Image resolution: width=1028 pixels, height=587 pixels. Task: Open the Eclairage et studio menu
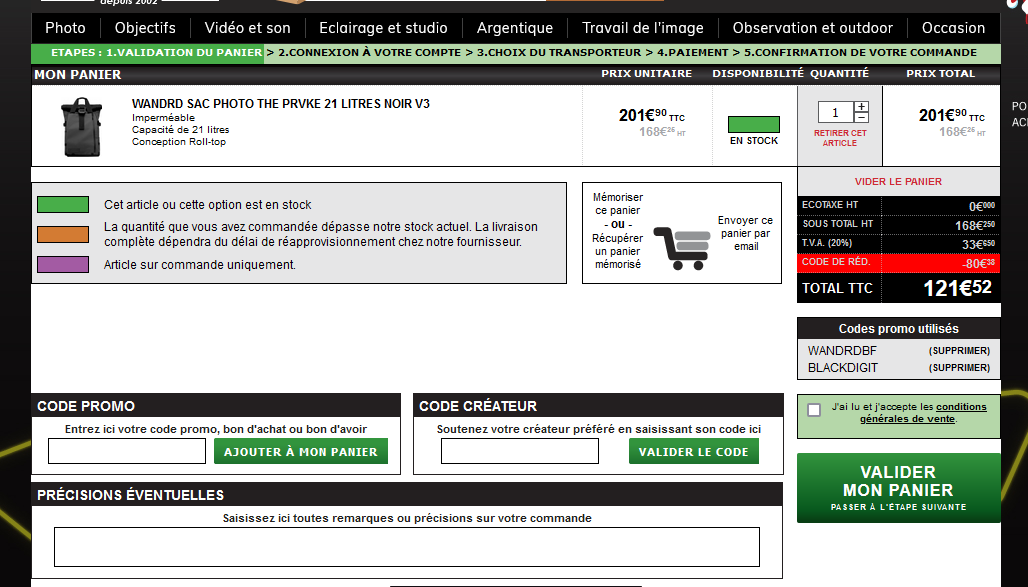[x=383, y=28]
